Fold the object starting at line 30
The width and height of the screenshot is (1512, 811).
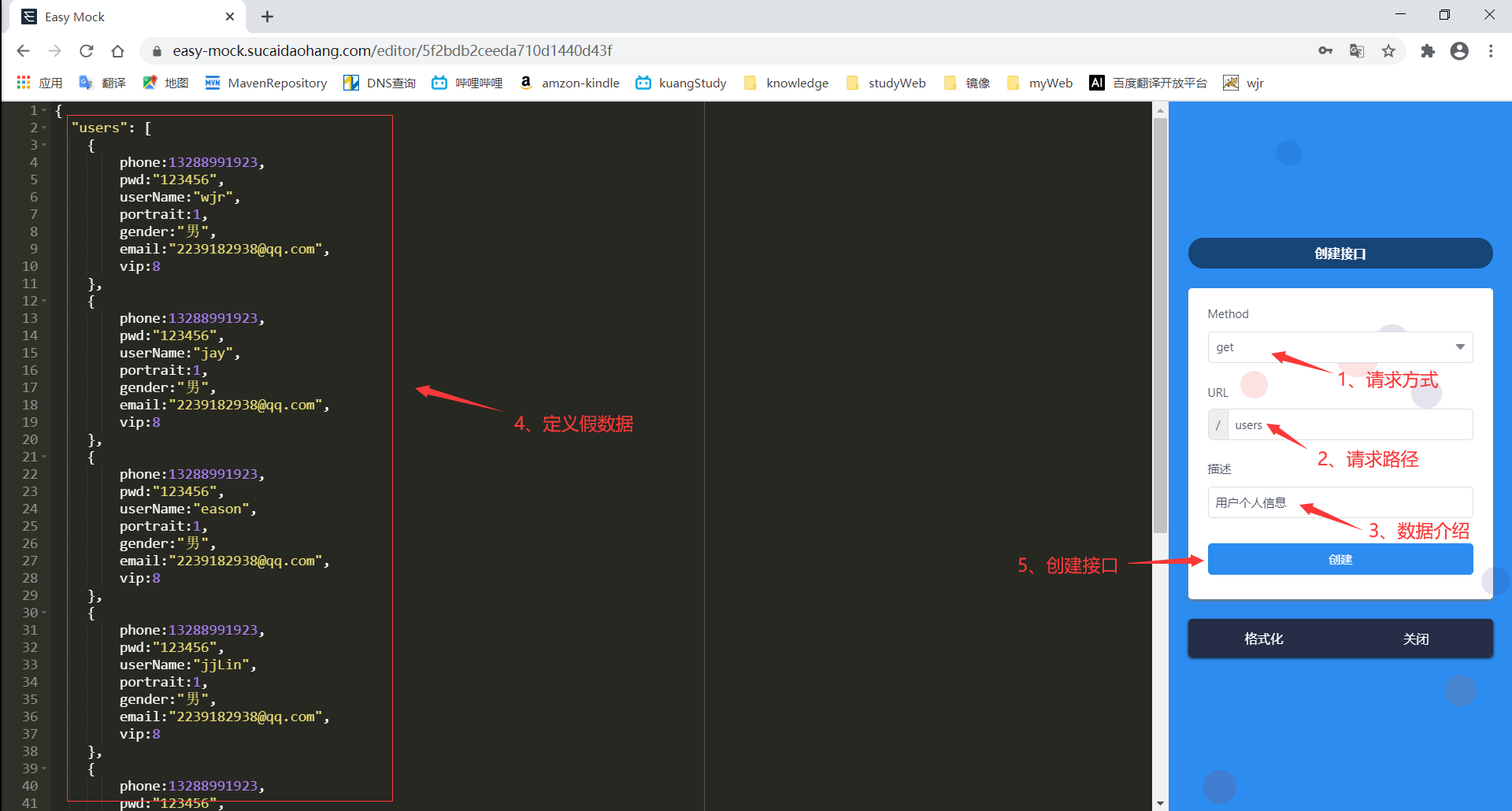[x=44, y=613]
